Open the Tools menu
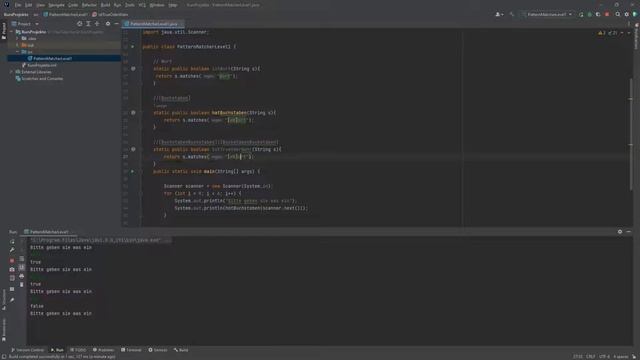Image resolution: width=640 pixels, height=360 pixels. (x=130, y=5)
